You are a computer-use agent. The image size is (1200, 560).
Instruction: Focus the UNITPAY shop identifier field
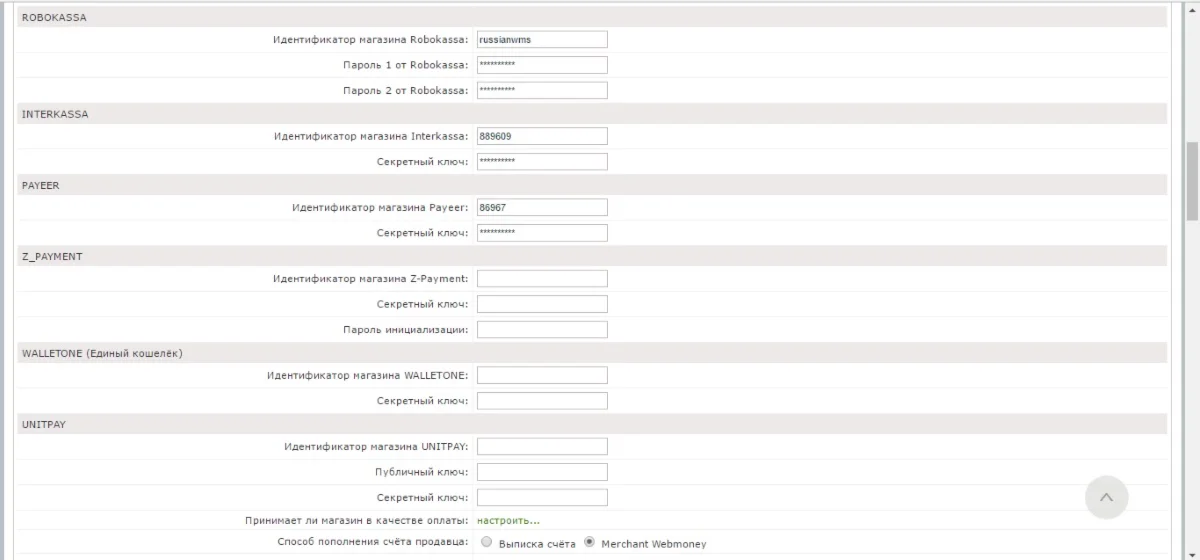click(542, 446)
